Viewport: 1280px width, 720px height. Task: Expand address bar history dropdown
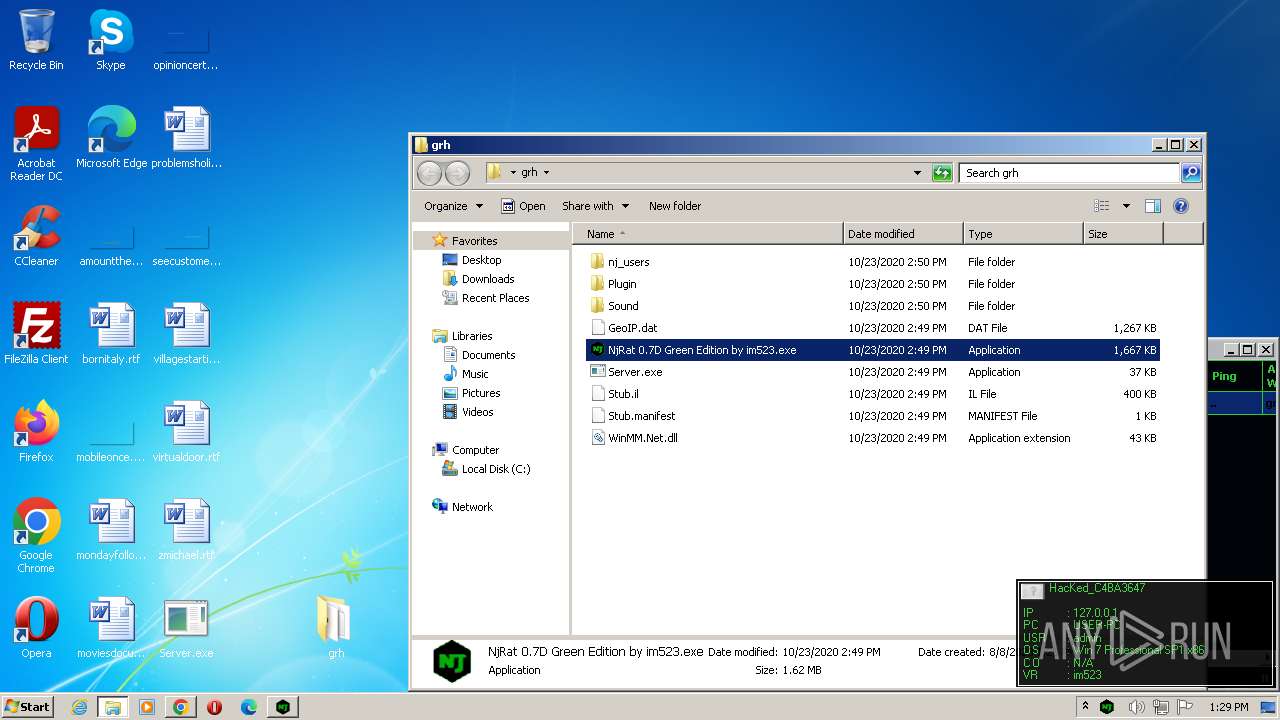tap(917, 173)
